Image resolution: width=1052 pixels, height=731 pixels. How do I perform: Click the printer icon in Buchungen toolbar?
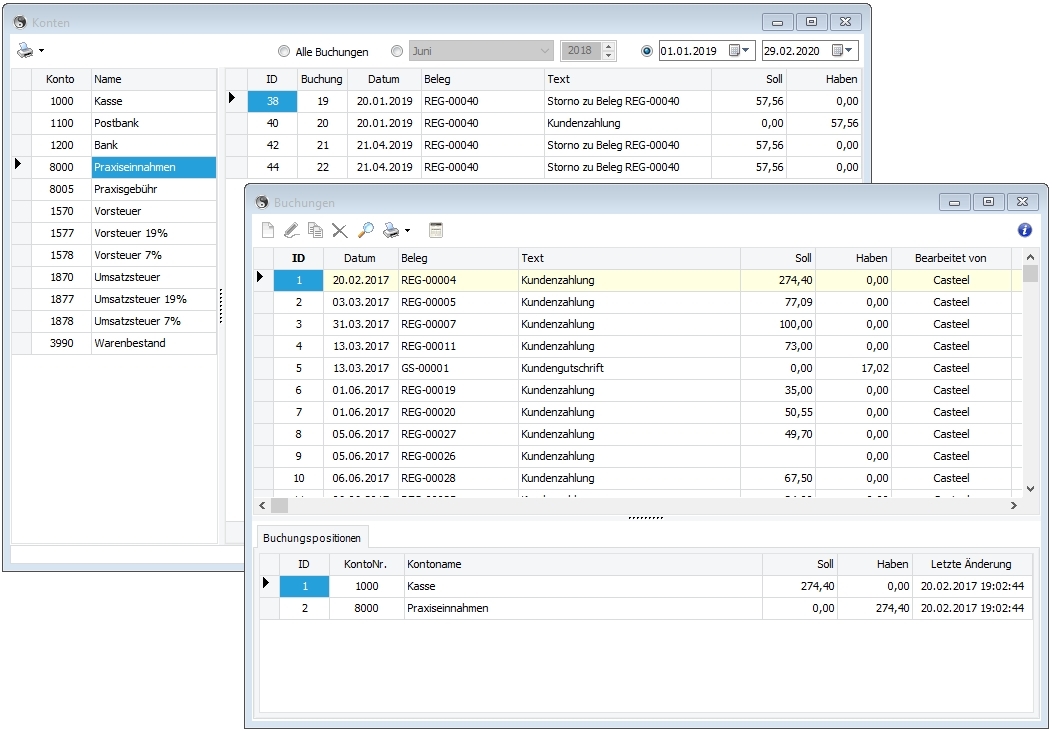[x=392, y=230]
